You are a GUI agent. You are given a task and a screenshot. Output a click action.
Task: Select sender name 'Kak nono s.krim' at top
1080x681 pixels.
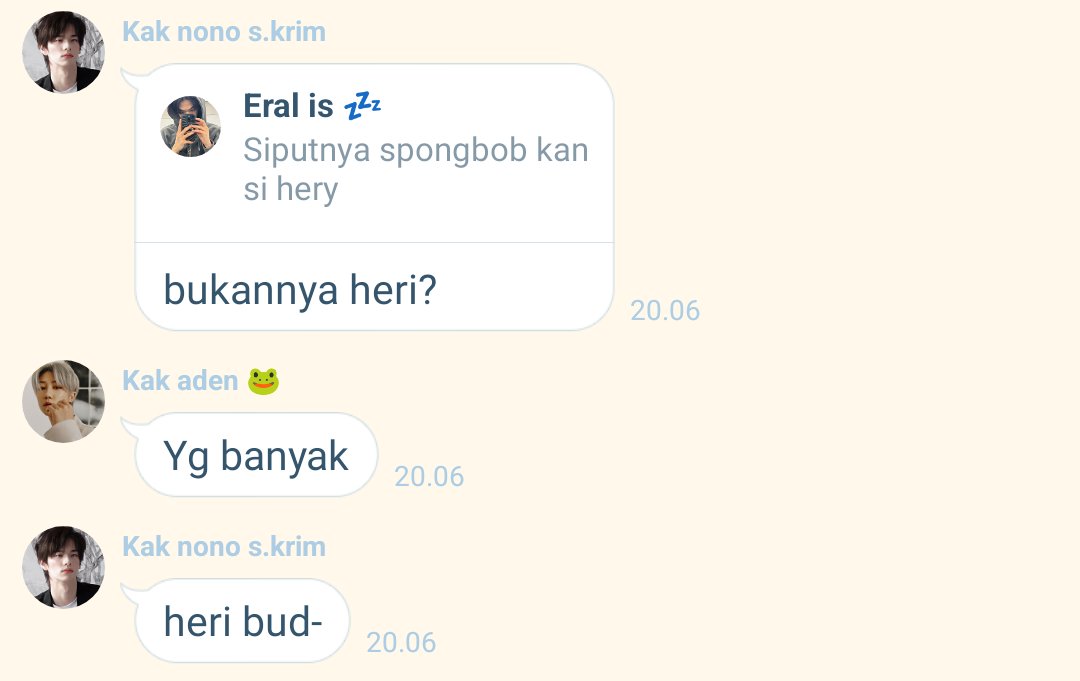224,32
